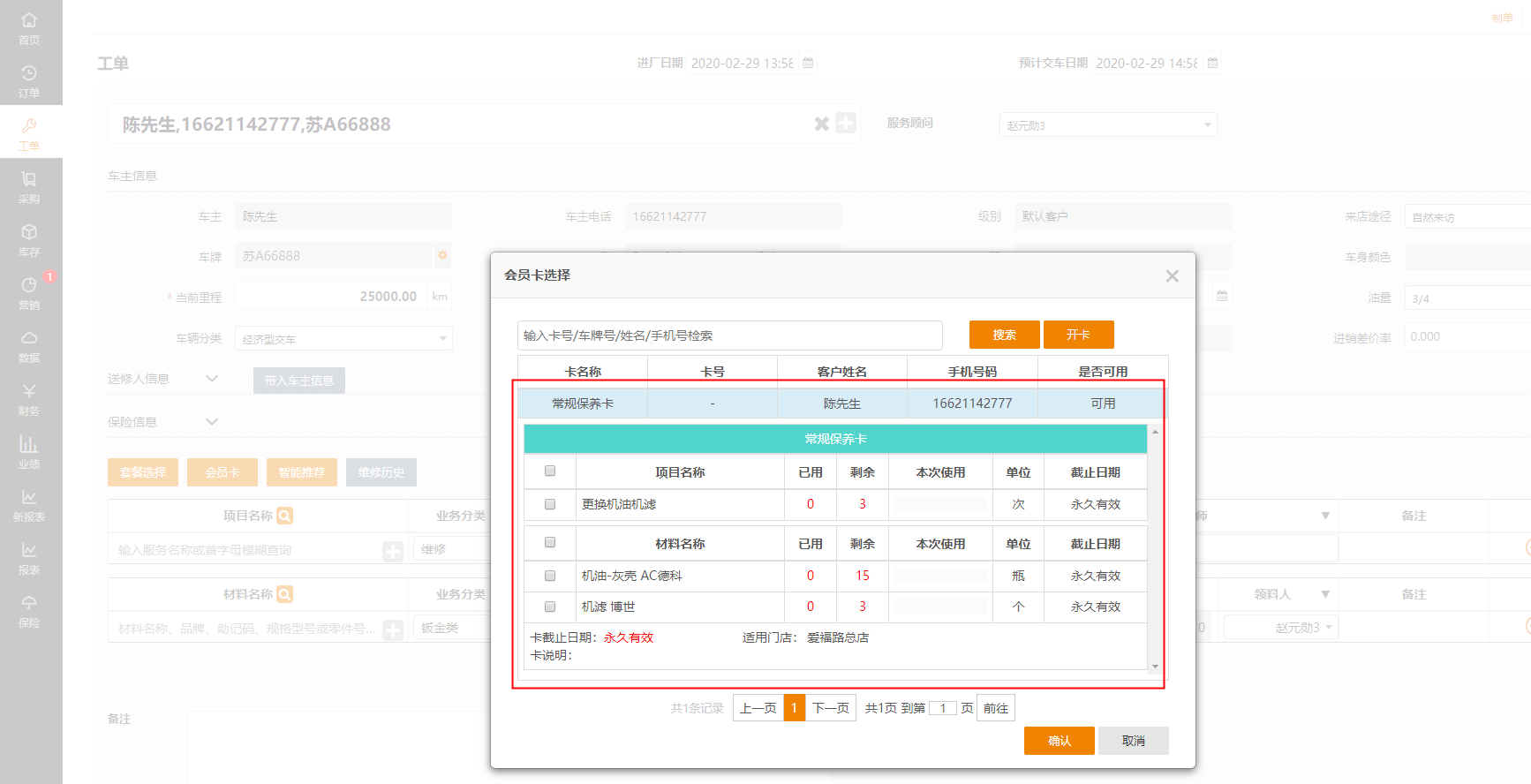Click the 前往 go button

click(996, 708)
